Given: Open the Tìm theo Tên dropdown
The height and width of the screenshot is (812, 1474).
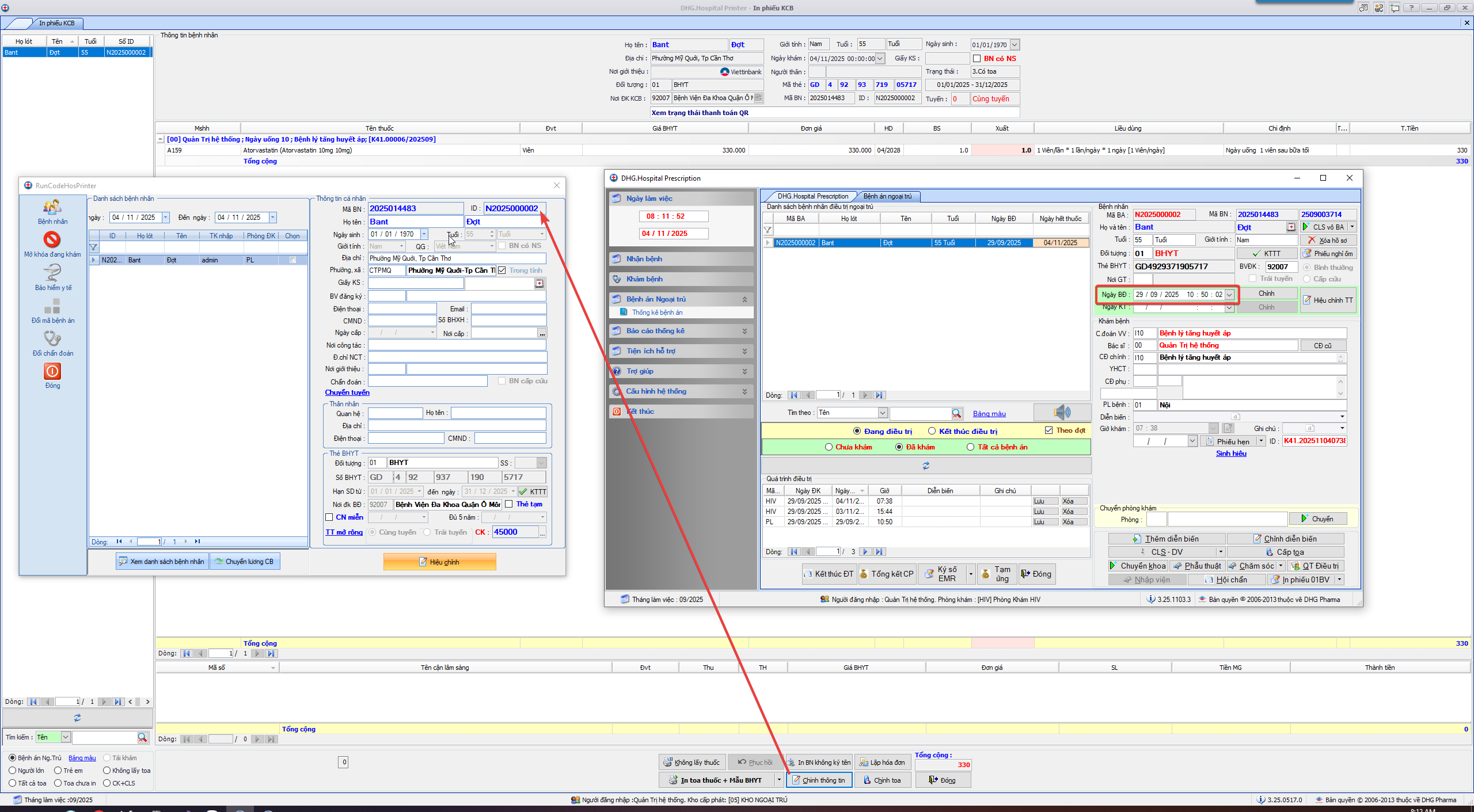Looking at the screenshot, I should [x=882, y=413].
